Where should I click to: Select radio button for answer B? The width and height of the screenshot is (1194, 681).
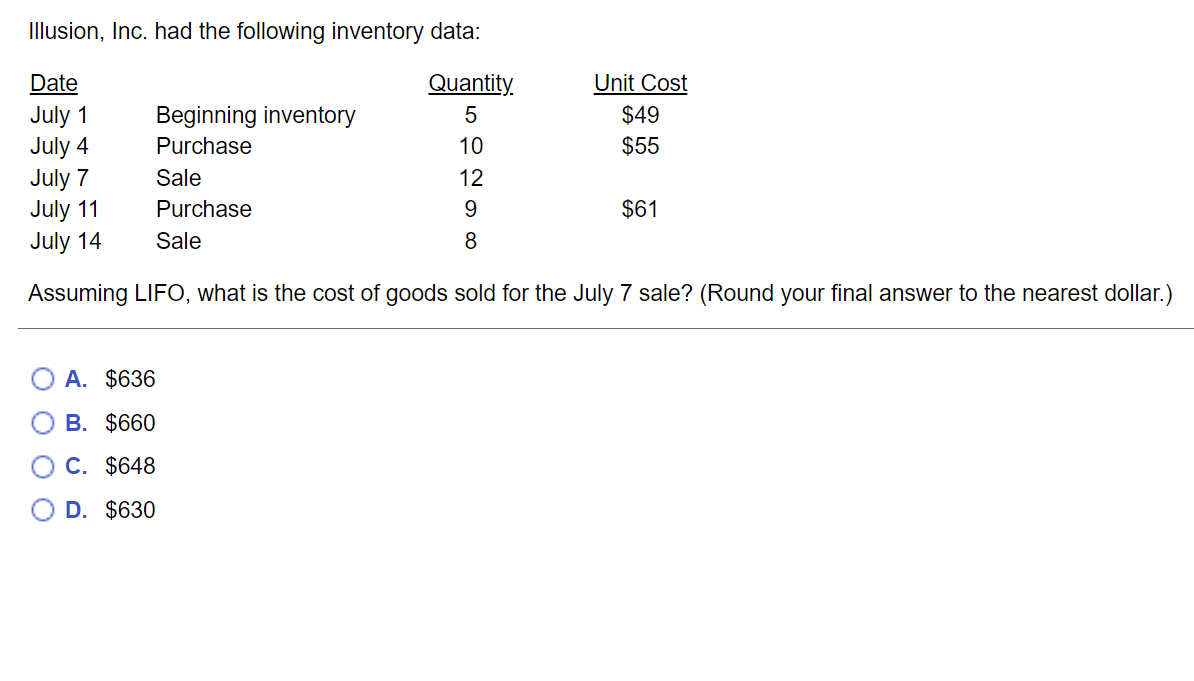(x=43, y=423)
